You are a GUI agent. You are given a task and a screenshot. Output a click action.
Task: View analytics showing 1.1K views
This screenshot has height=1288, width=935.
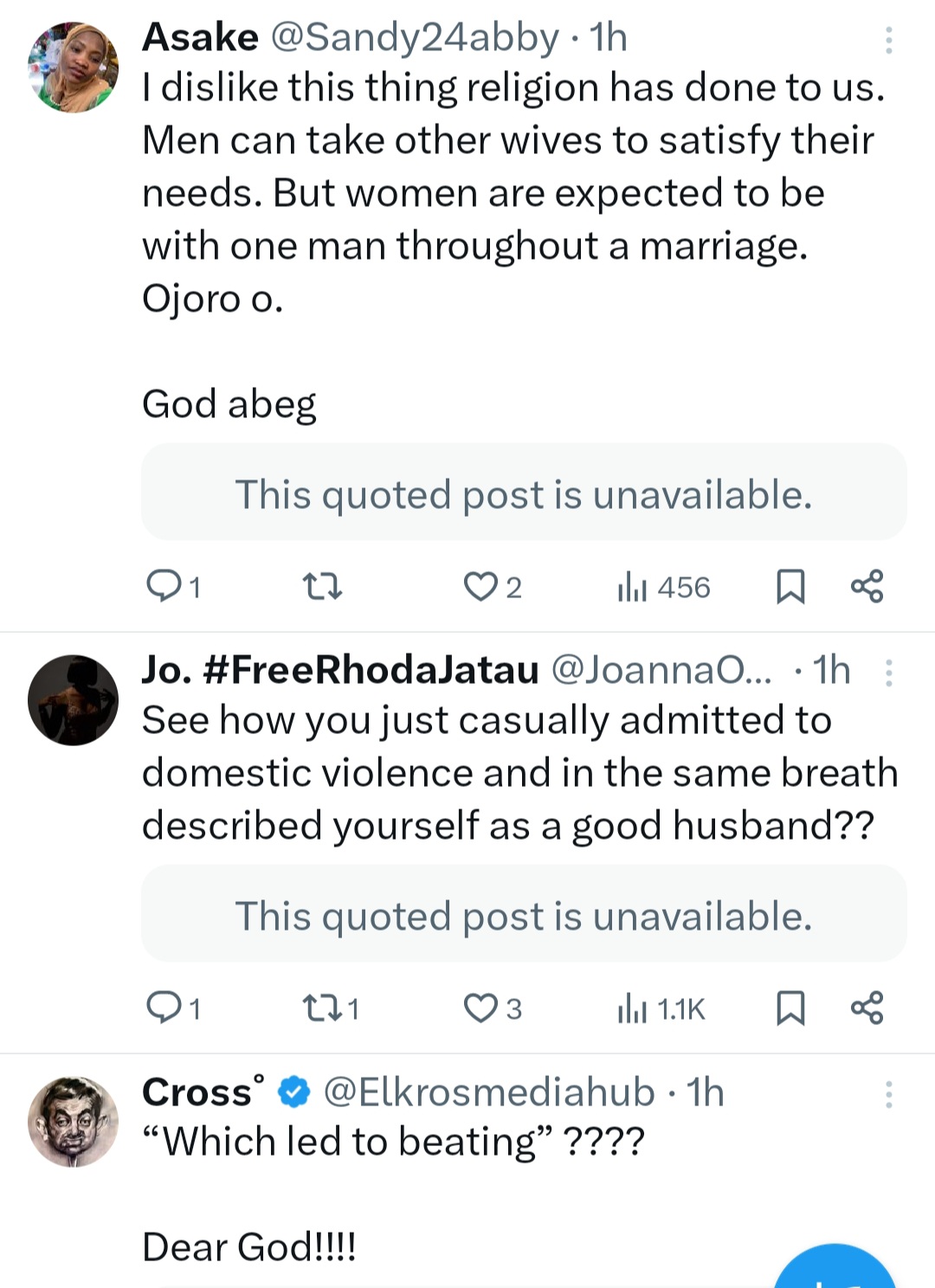pyautogui.click(x=661, y=1009)
